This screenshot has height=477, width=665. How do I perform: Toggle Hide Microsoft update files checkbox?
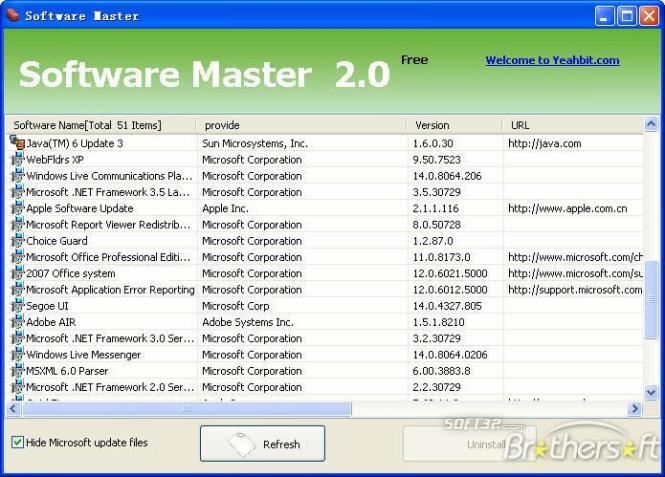click(17, 442)
